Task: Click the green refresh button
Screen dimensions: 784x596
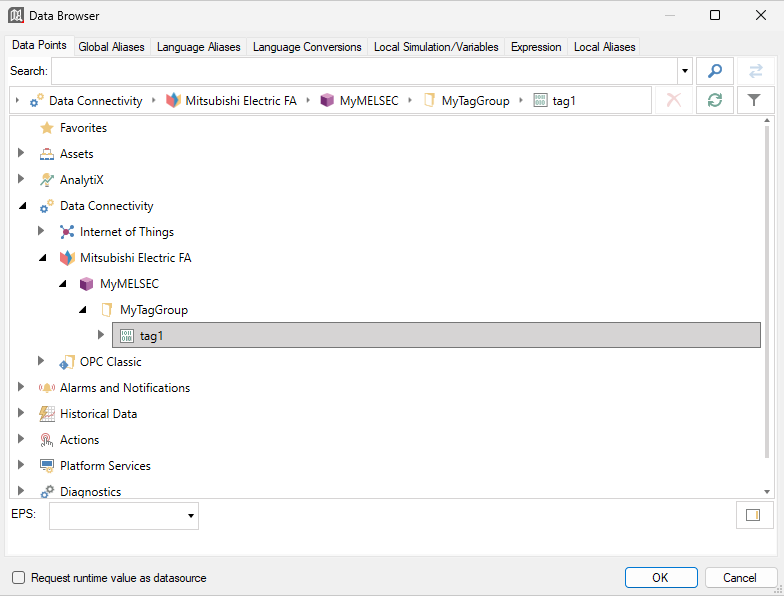Action: 714,100
